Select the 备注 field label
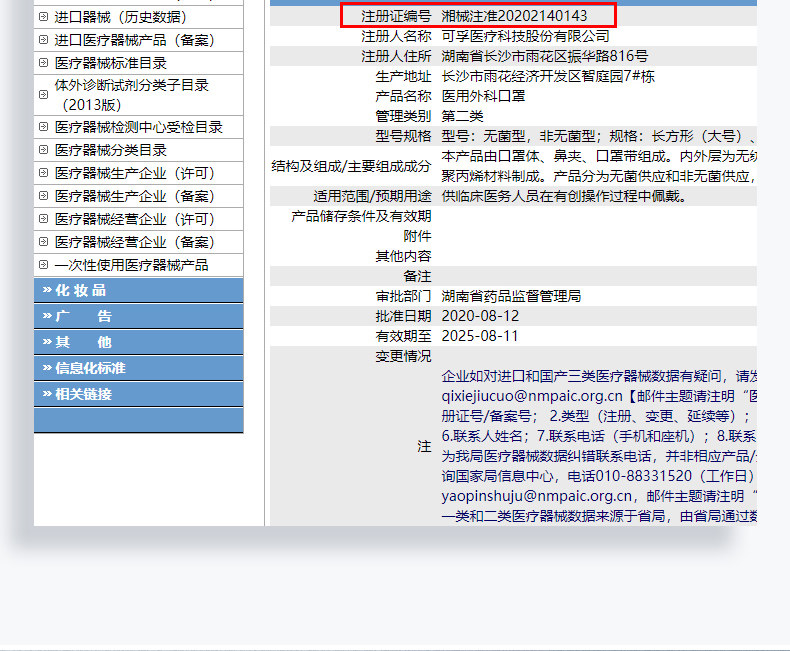 click(x=417, y=276)
